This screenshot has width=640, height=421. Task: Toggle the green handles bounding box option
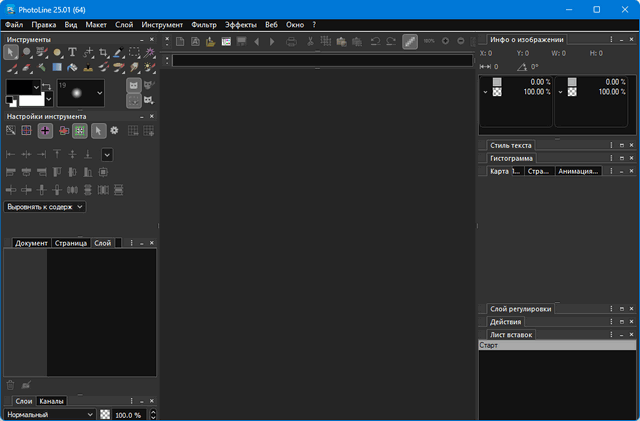coord(80,131)
